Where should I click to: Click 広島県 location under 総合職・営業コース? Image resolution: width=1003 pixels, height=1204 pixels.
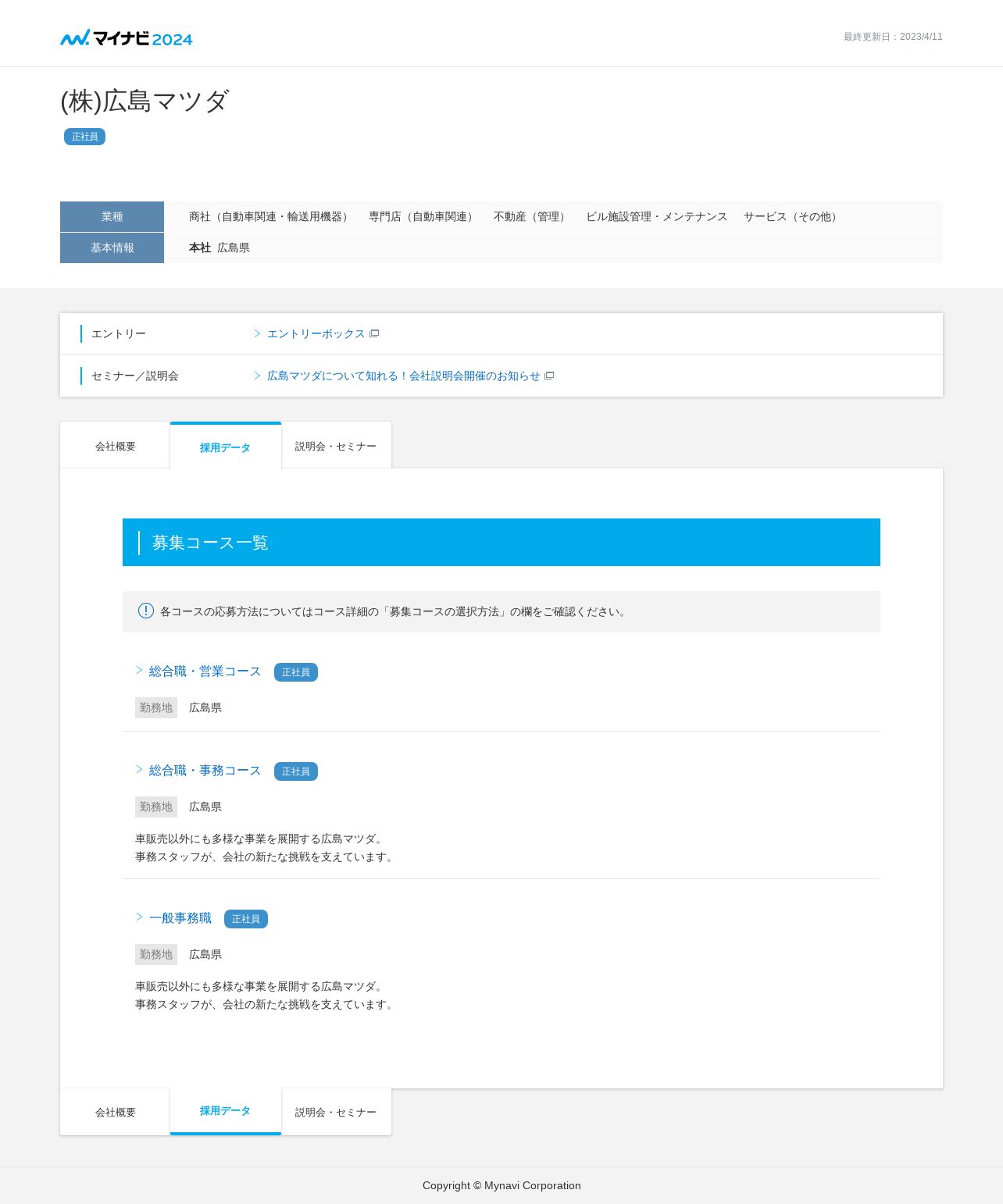pyautogui.click(x=205, y=707)
